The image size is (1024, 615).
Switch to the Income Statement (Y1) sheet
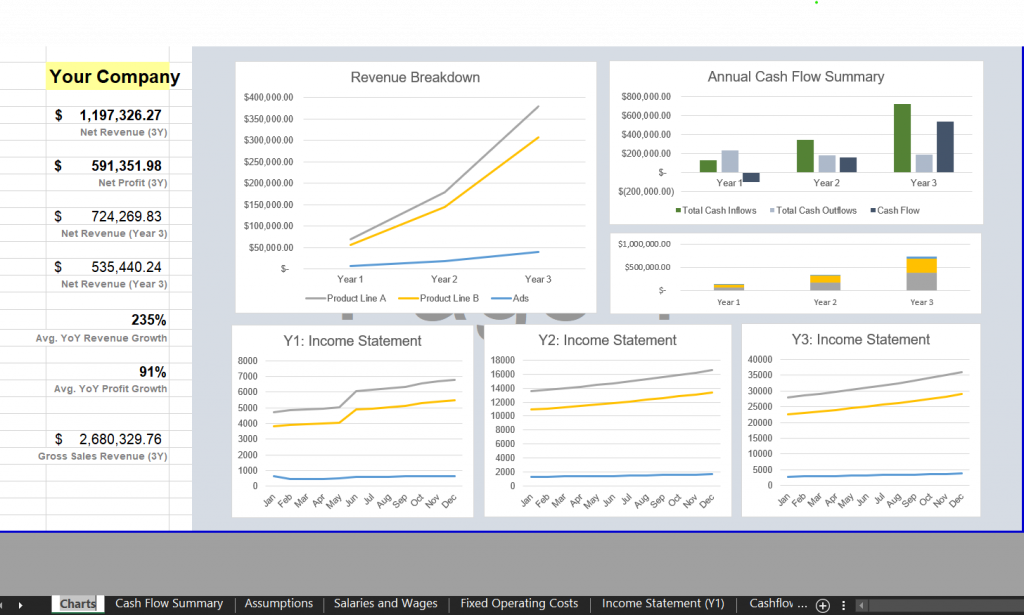pos(663,604)
